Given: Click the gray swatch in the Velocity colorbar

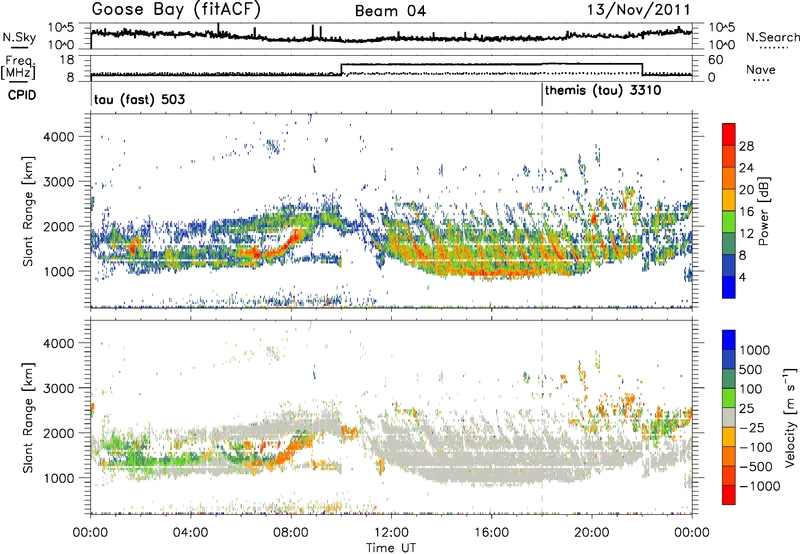Looking at the screenshot, I should [729, 417].
